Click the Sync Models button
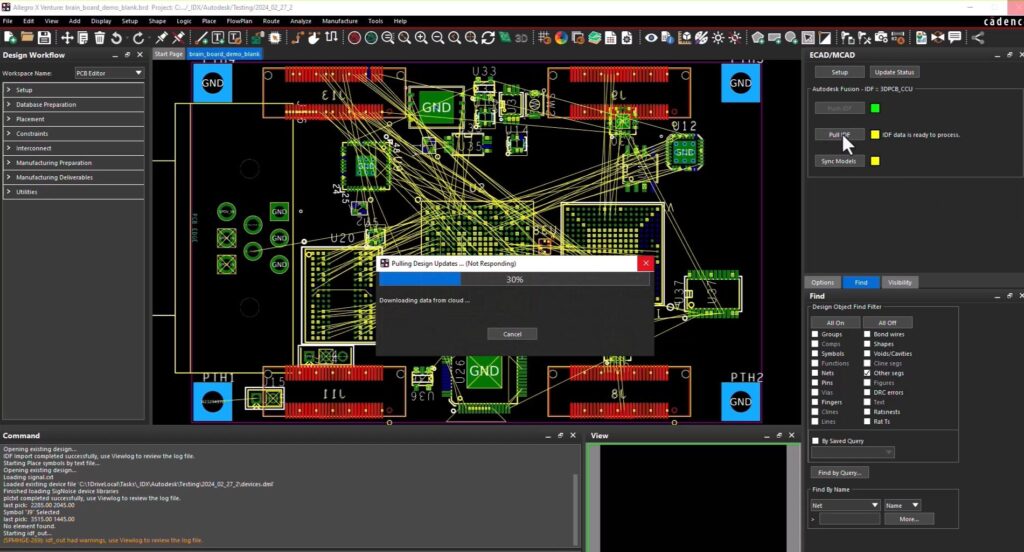This screenshot has width=1024, height=552. [x=839, y=161]
